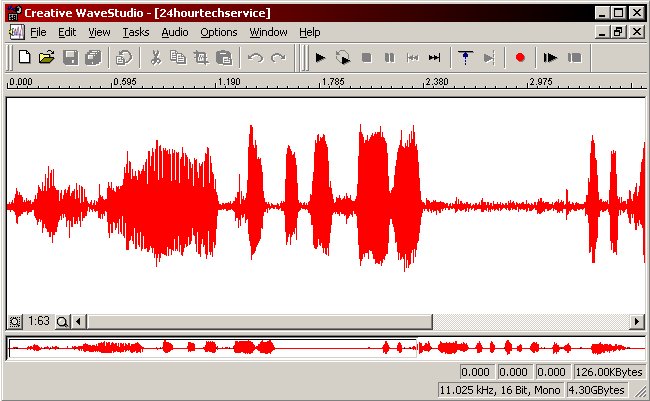The height and width of the screenshot is (401, 650).
Task: Click the red Record button
Action: pyautogui.click(x=520, y=58)
